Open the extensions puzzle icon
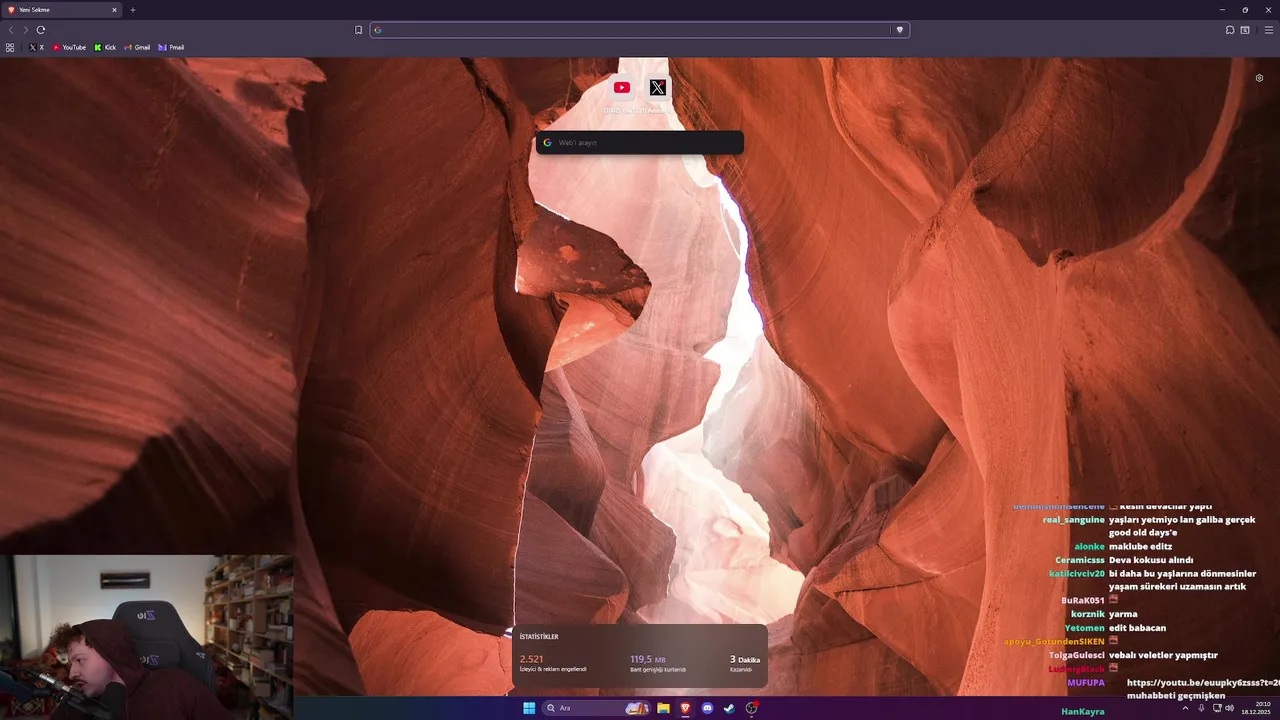1280x720 pixels. 1230,30
